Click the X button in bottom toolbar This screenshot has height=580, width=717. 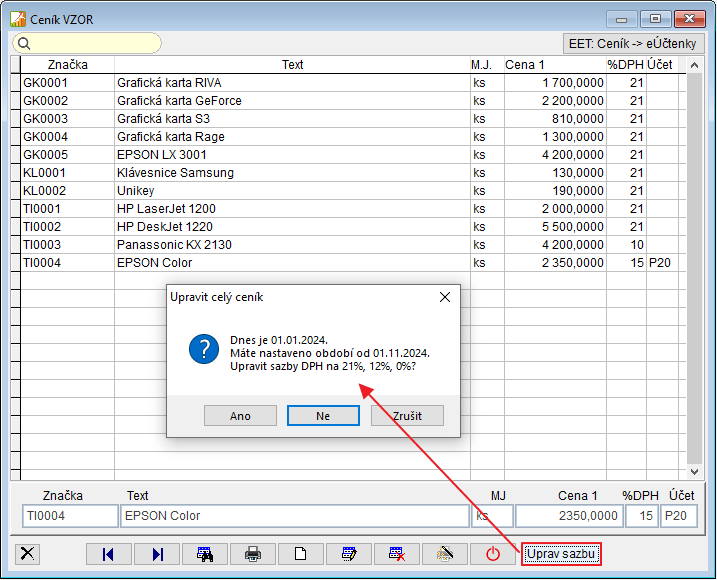click(27, 554)
